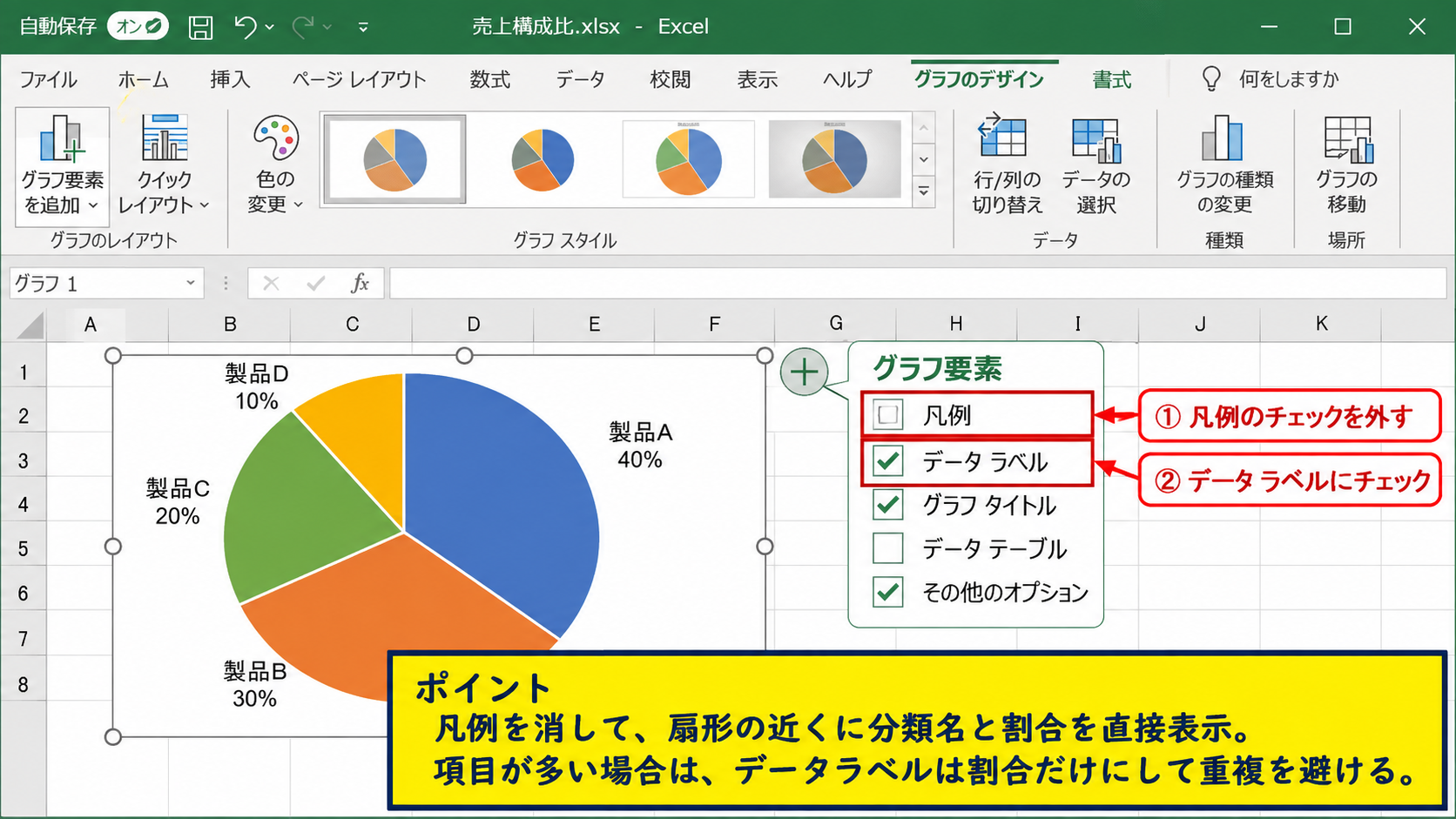The width and height of the screenshot is (1456, 819).
Task: Expand the Name Box dropdown showing グラフ 1
Action: [x=190, y=283]
